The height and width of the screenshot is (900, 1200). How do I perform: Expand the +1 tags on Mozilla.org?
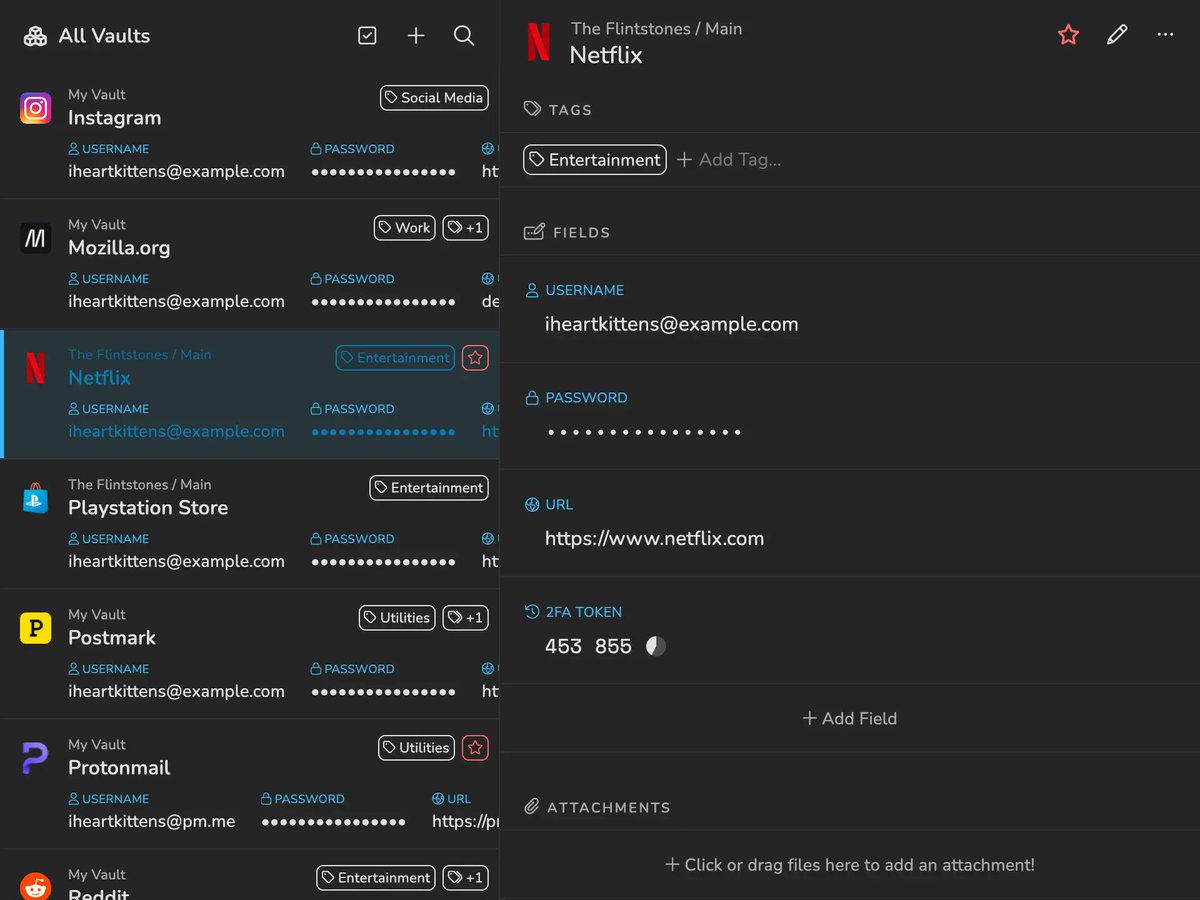click(465, 228)
